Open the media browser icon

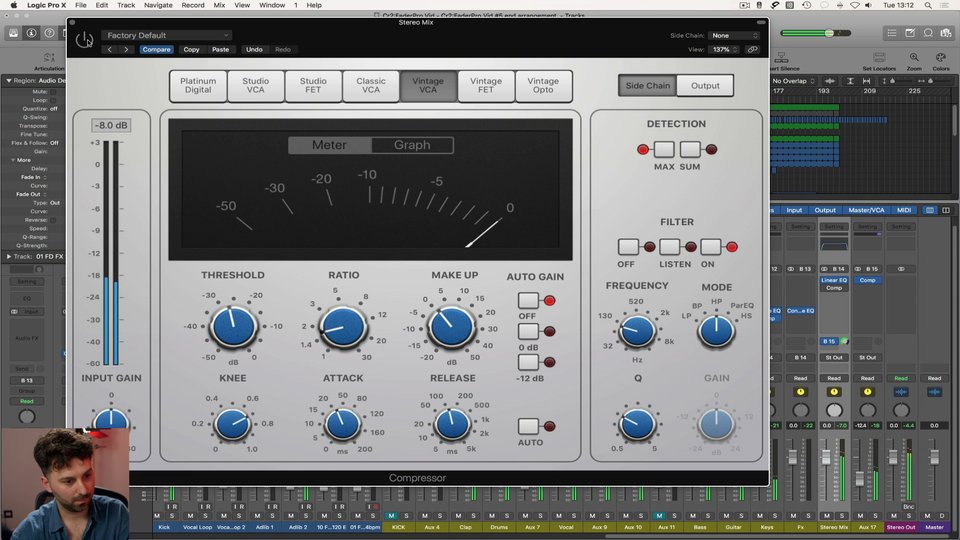[x=947, y=33]
